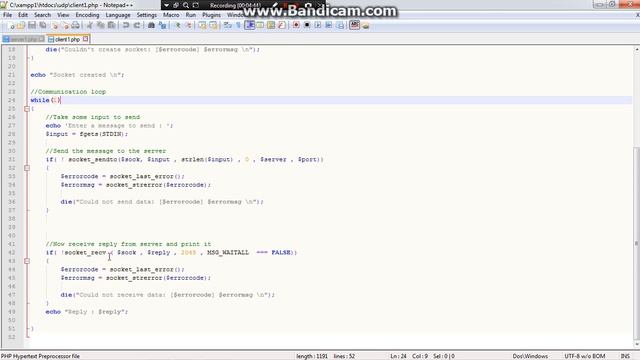Click line number 50 in the margin
This screenshot has height=360, width=640.
coord(11,320)
